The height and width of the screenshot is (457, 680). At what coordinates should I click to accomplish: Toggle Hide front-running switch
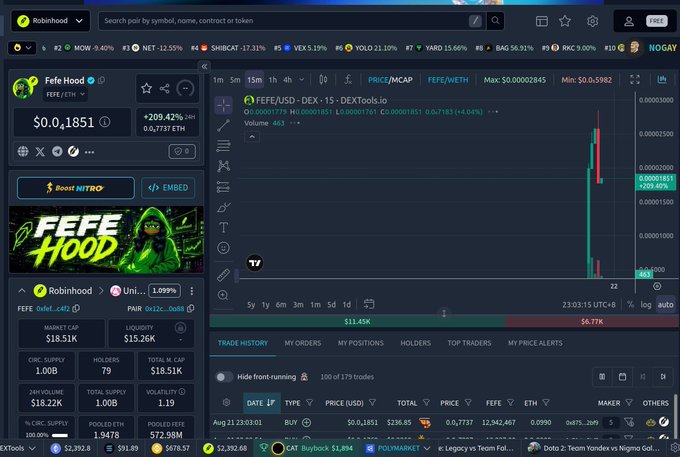224,377
